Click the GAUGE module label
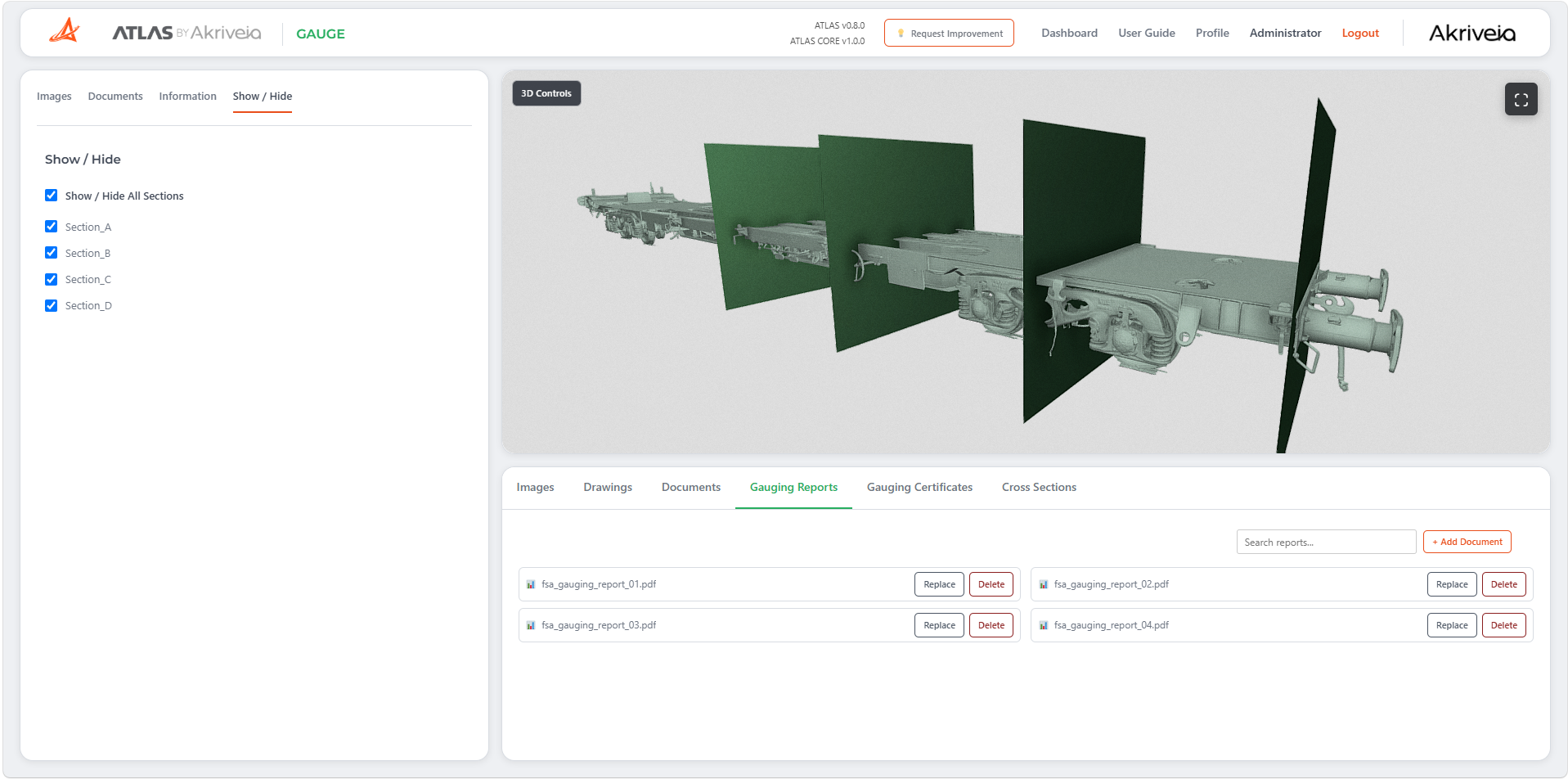 coord(321,34)
